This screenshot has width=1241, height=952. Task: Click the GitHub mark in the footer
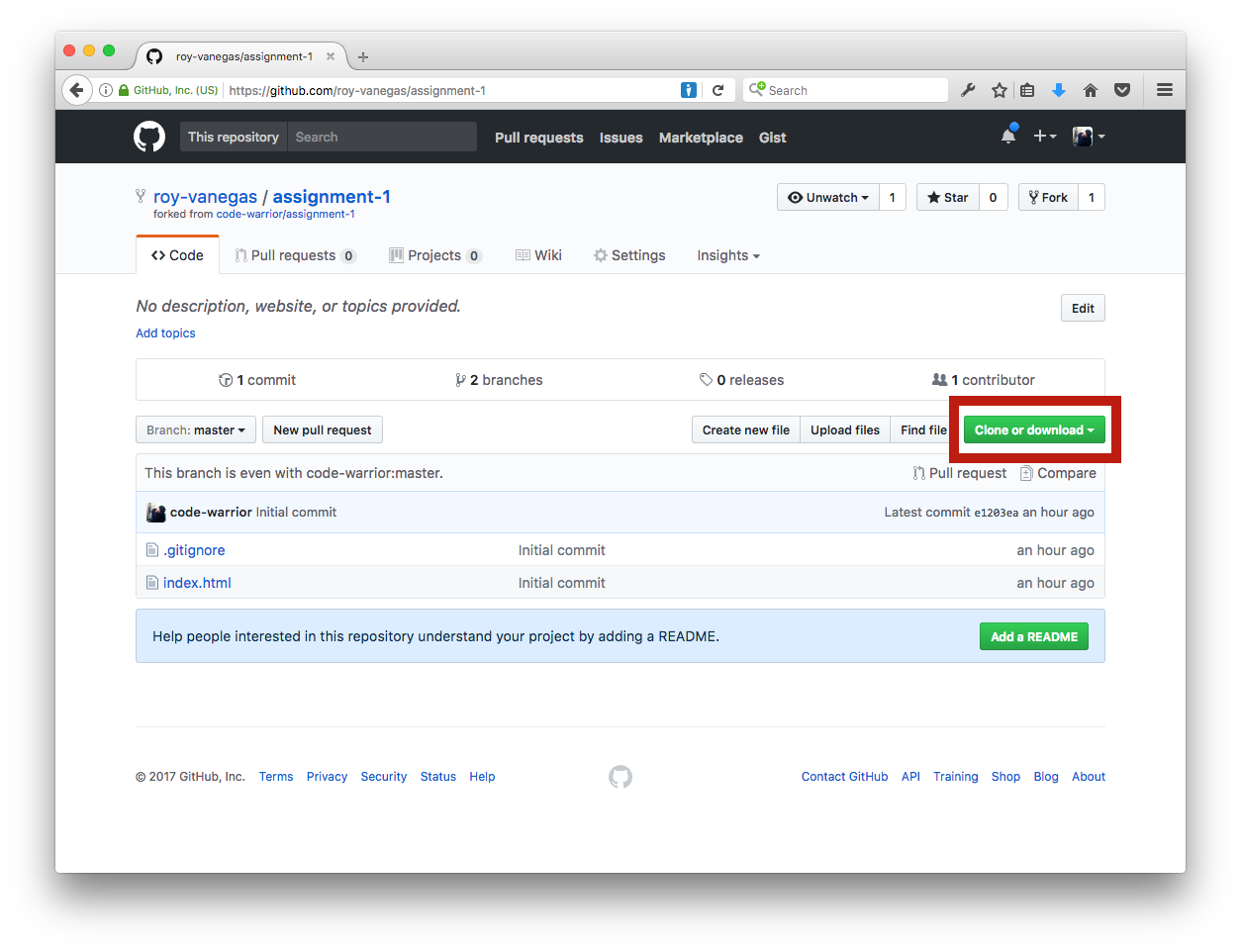pyautogui.click(x=620, y=777)
